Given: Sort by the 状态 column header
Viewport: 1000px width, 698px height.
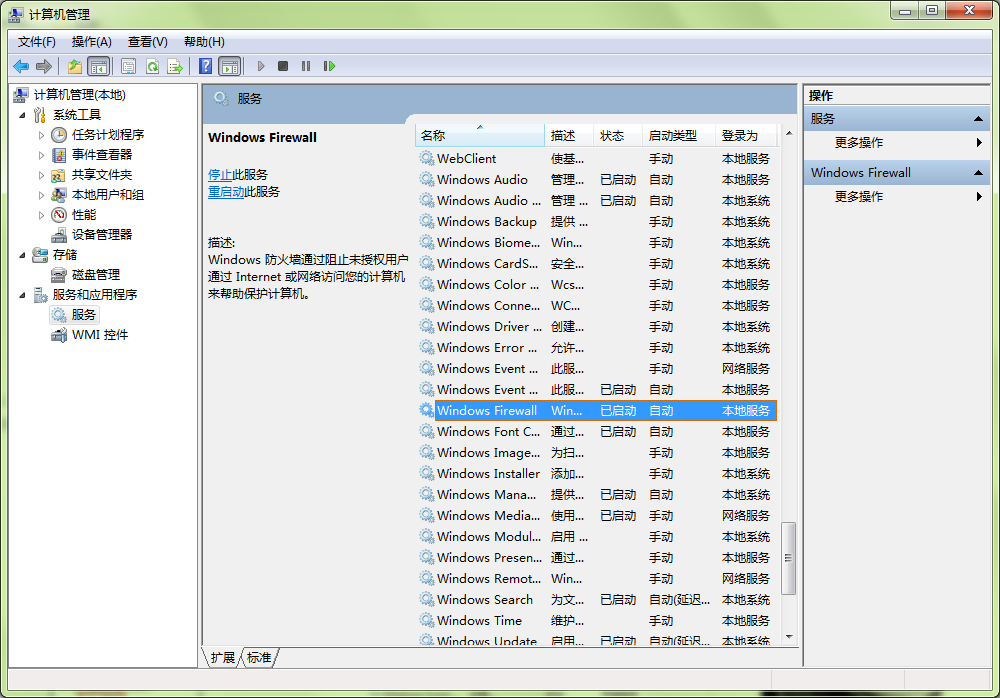Looking at the screenshot, I should [x=617, y=135].
